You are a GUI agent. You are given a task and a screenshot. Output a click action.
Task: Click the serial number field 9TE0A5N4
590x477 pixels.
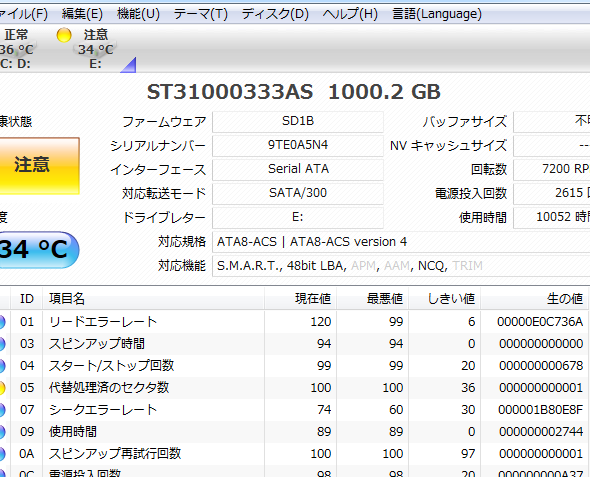[x=298, y=145]
